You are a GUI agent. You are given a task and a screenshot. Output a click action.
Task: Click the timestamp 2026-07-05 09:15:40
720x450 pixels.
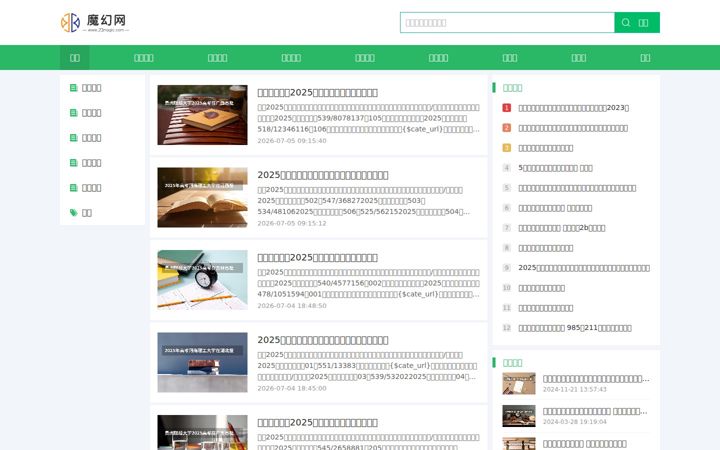tap(292, 141)
